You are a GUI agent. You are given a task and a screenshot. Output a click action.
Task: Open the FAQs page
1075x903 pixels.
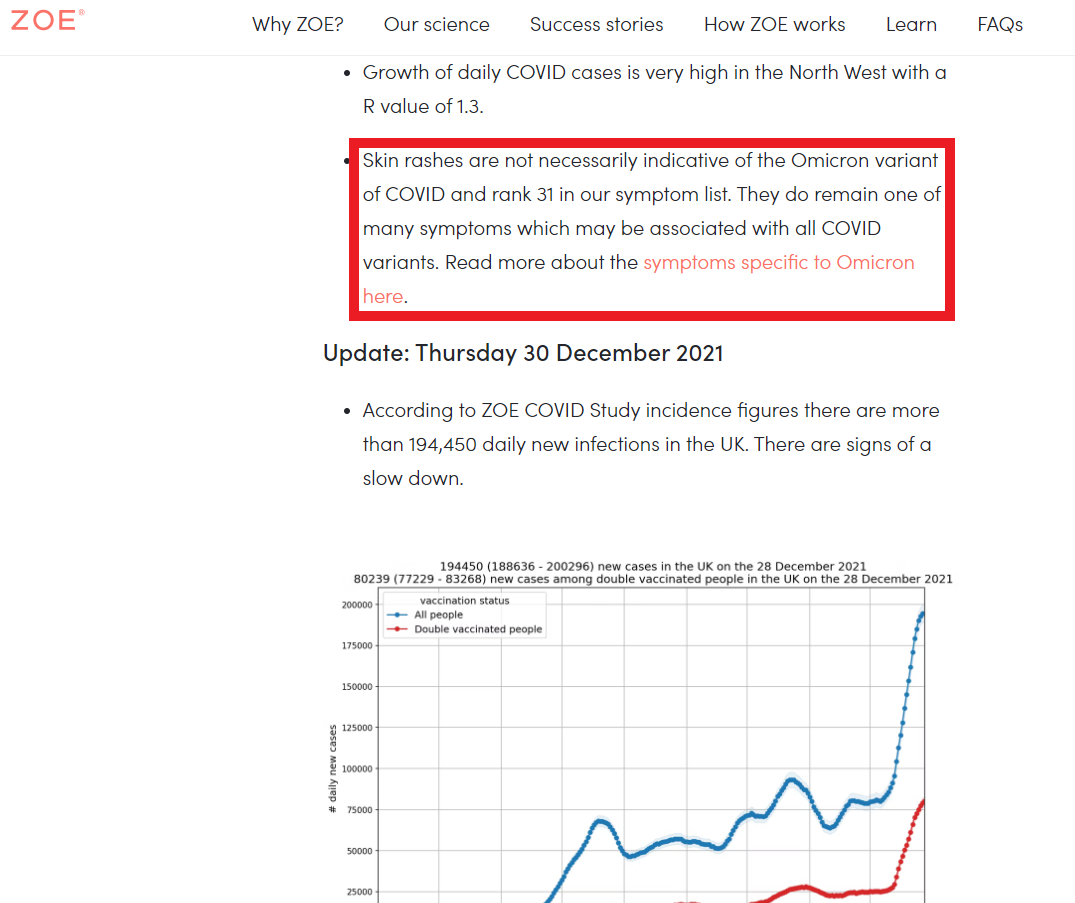click(x=1000, y=25)
